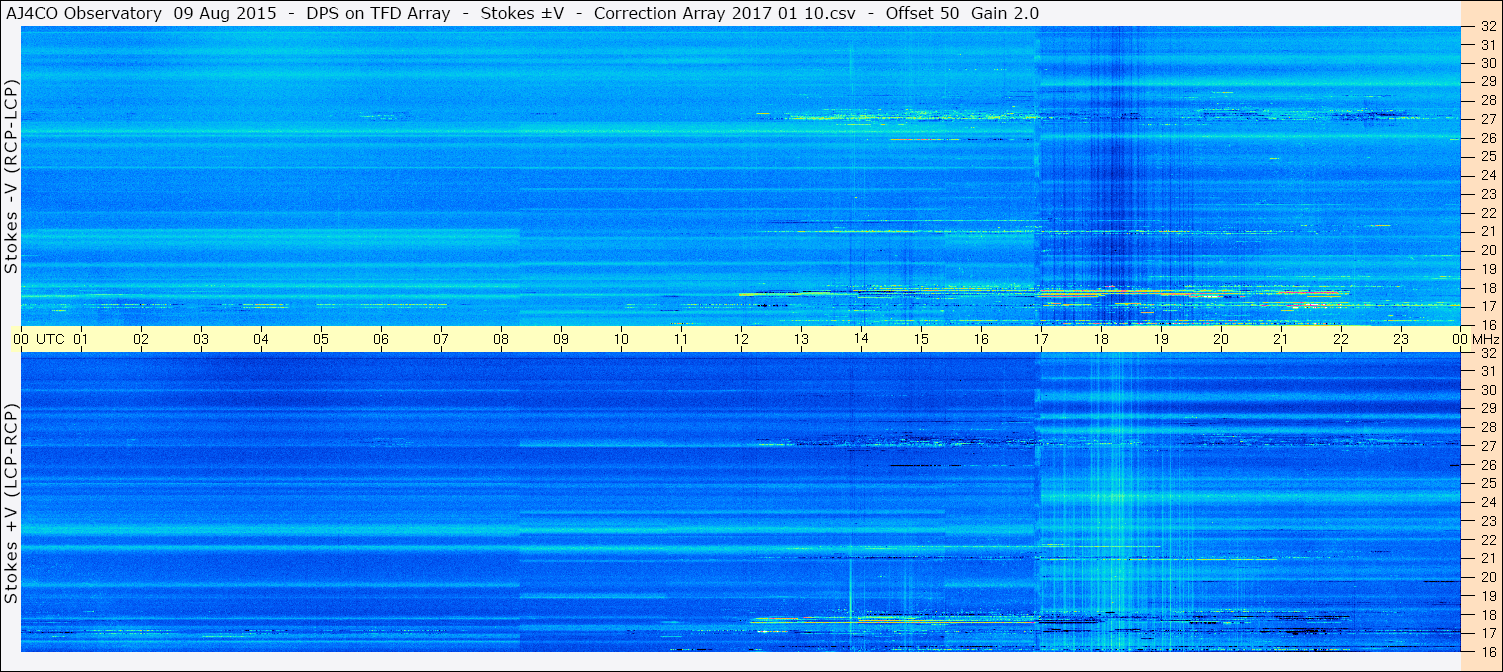Choose the 07 hour mark on time axis
Image resolution: width=1503 pixels, height=672 pixels.
[441, 339]
